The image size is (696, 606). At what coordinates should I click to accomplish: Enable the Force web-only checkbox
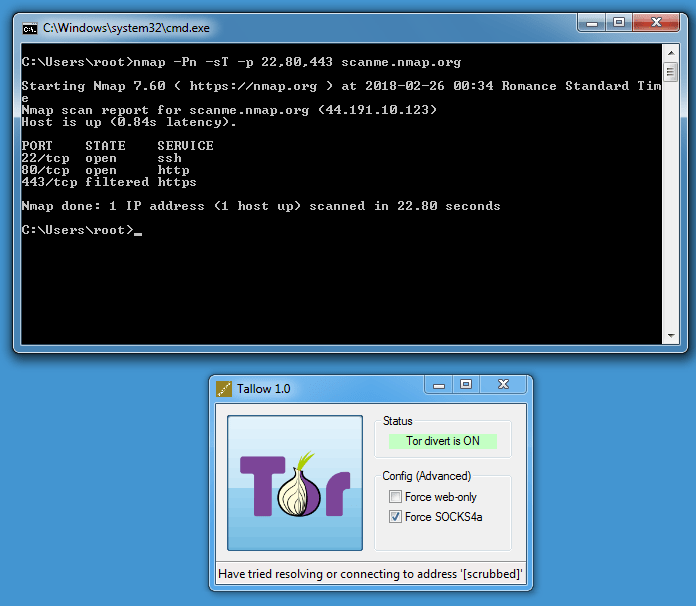[396, 497]
